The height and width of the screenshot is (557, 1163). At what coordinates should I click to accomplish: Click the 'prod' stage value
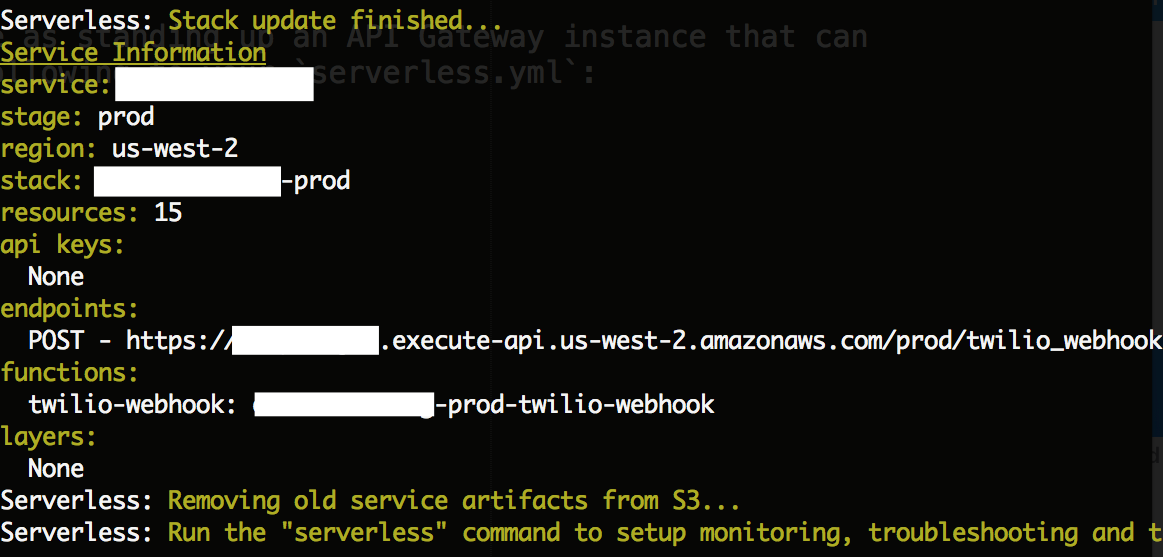tap(126, 117)
